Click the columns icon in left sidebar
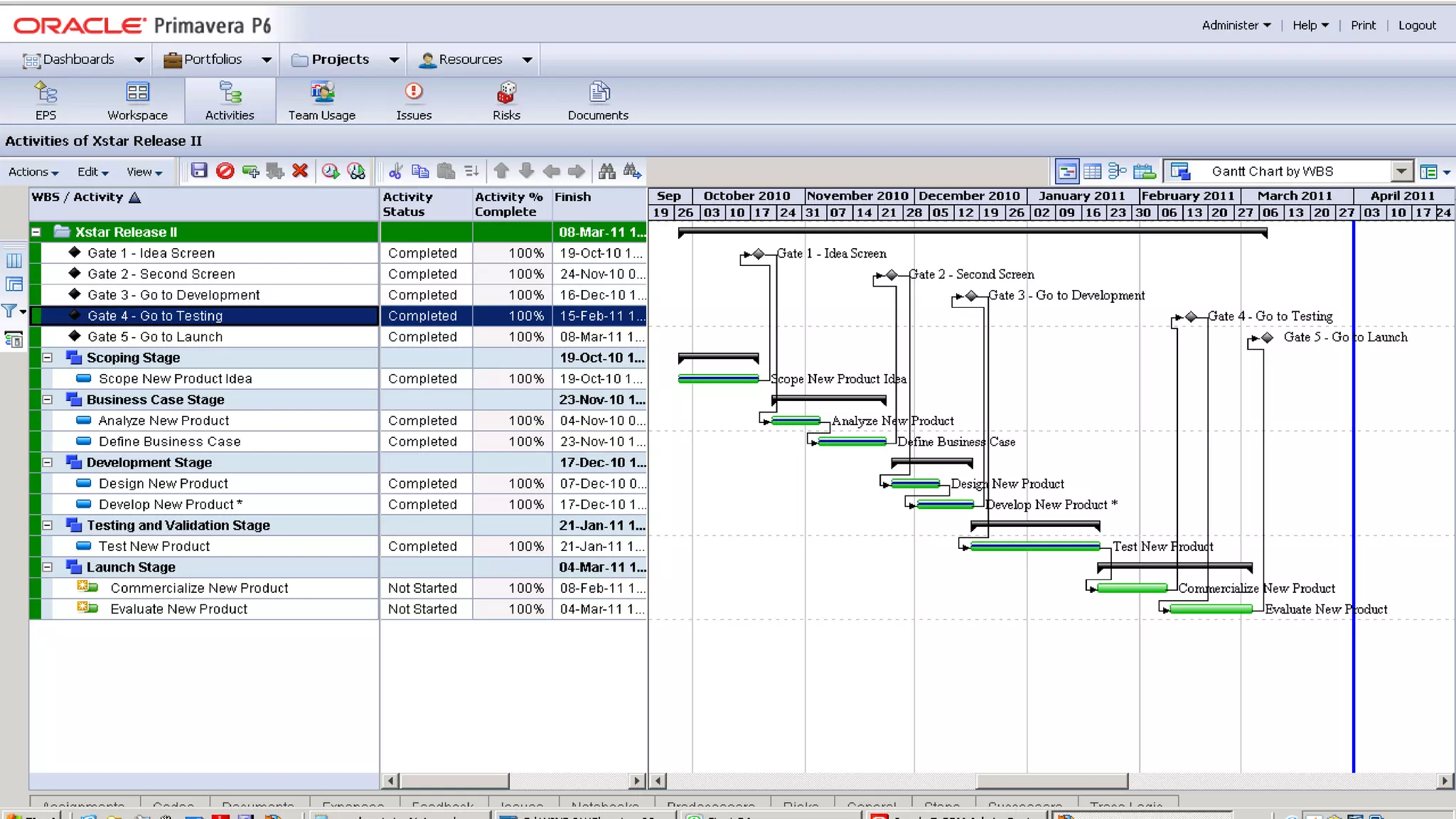Screen dimensions: 1456x819 pyautogui.click(x=14, y=260)
